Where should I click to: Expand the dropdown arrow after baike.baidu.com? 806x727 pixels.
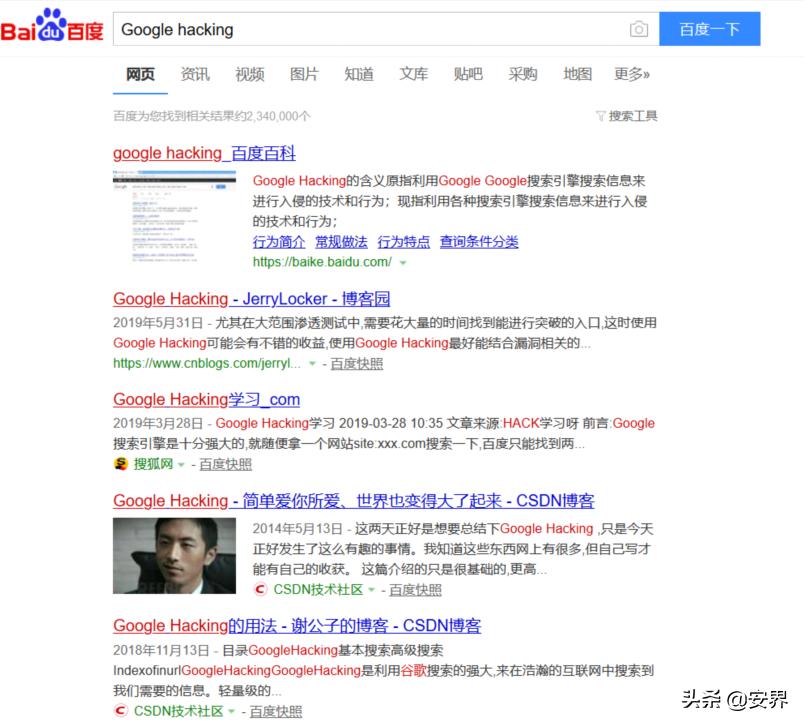(x=405, y=262)
